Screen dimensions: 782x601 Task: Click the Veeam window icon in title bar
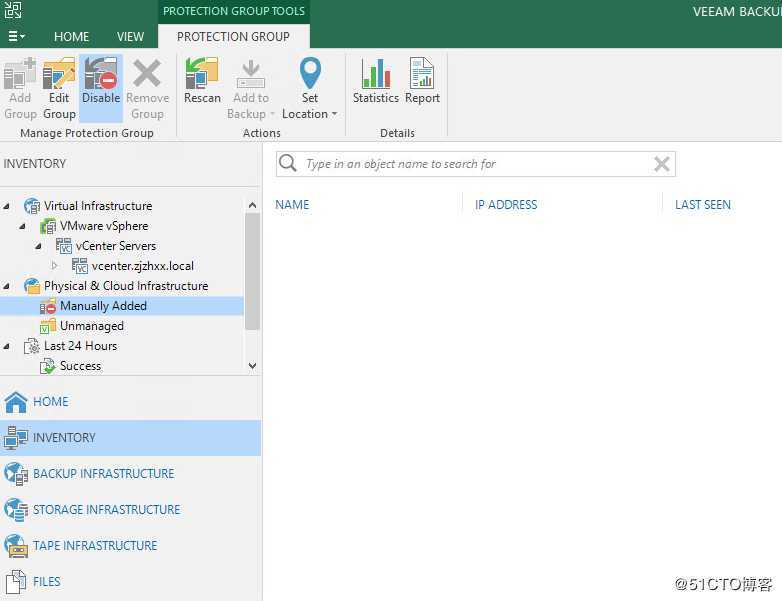(13, 10)
